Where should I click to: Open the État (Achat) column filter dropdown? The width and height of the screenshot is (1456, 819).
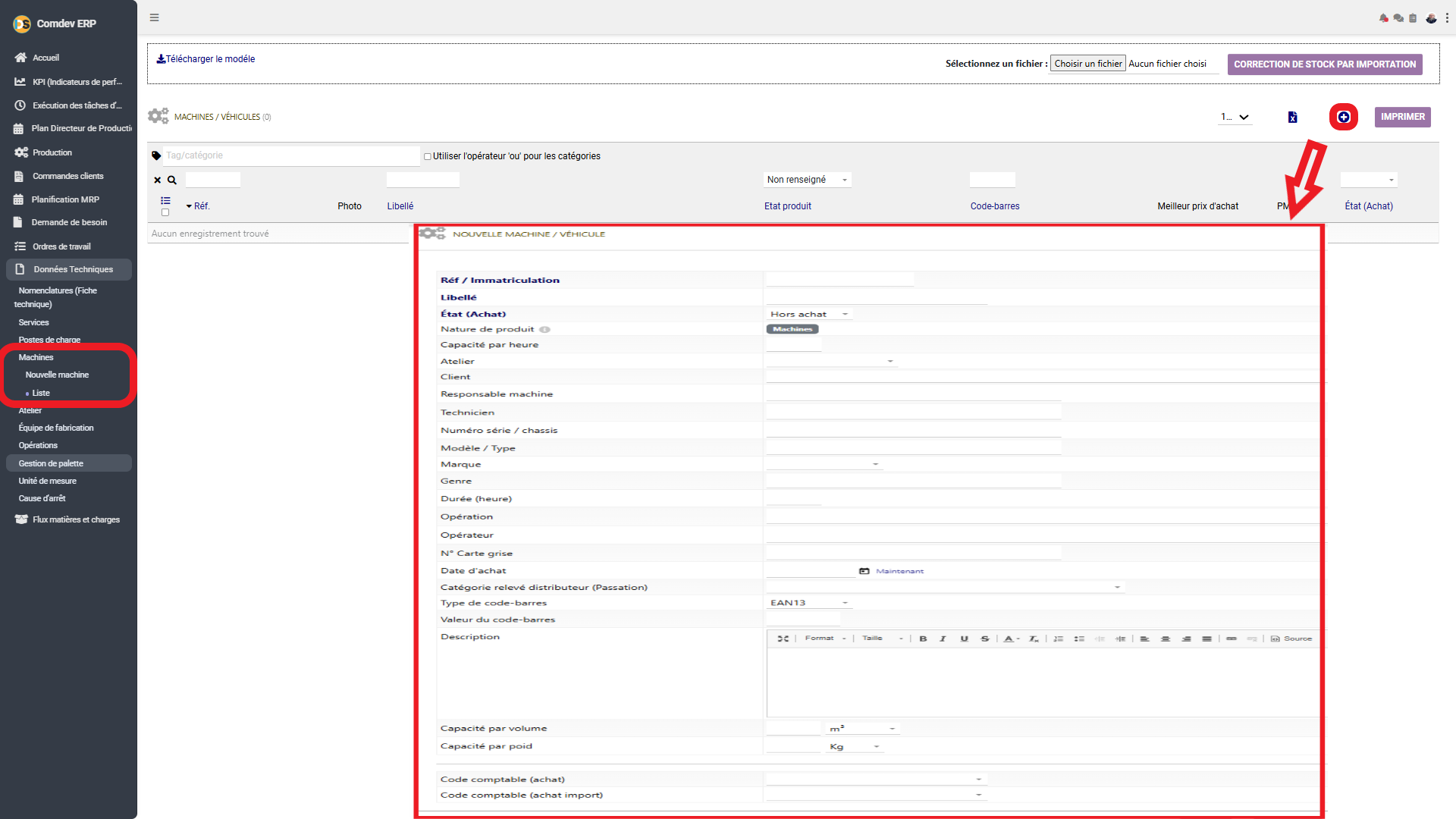pyautogui.click(x=1369, y=180)
